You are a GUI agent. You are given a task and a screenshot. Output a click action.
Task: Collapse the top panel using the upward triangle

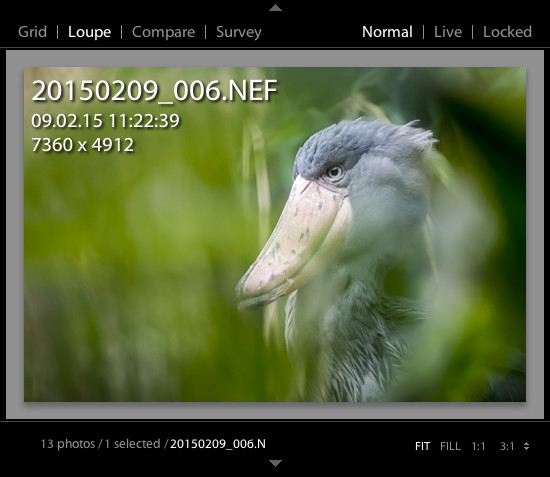tap(275, 8)
